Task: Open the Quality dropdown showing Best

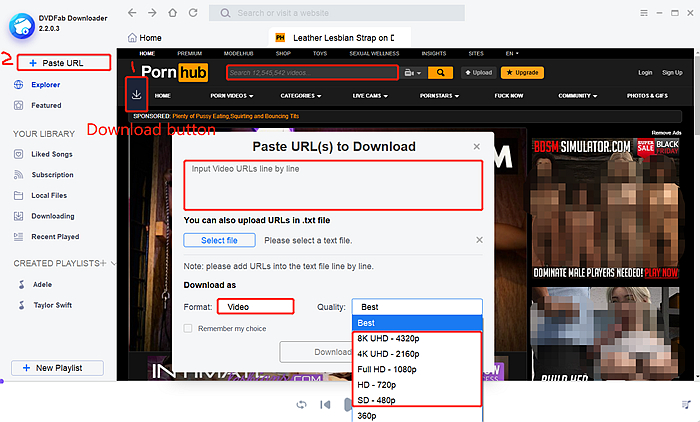Action: pos(417,307)
